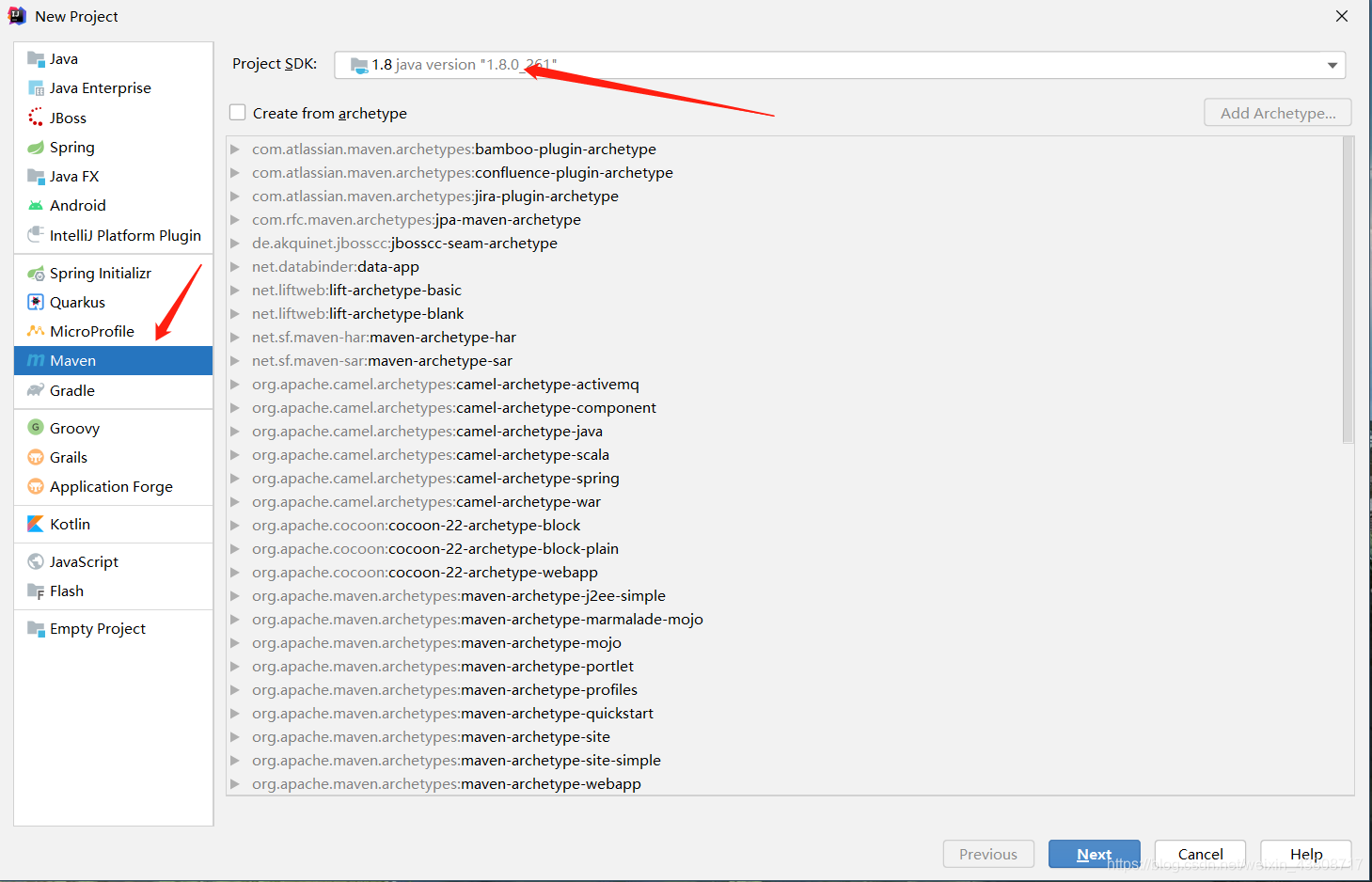Viewport: 1372px width, 882px height.
Task: Click the Cancel button
Action: pos(1200,854)
